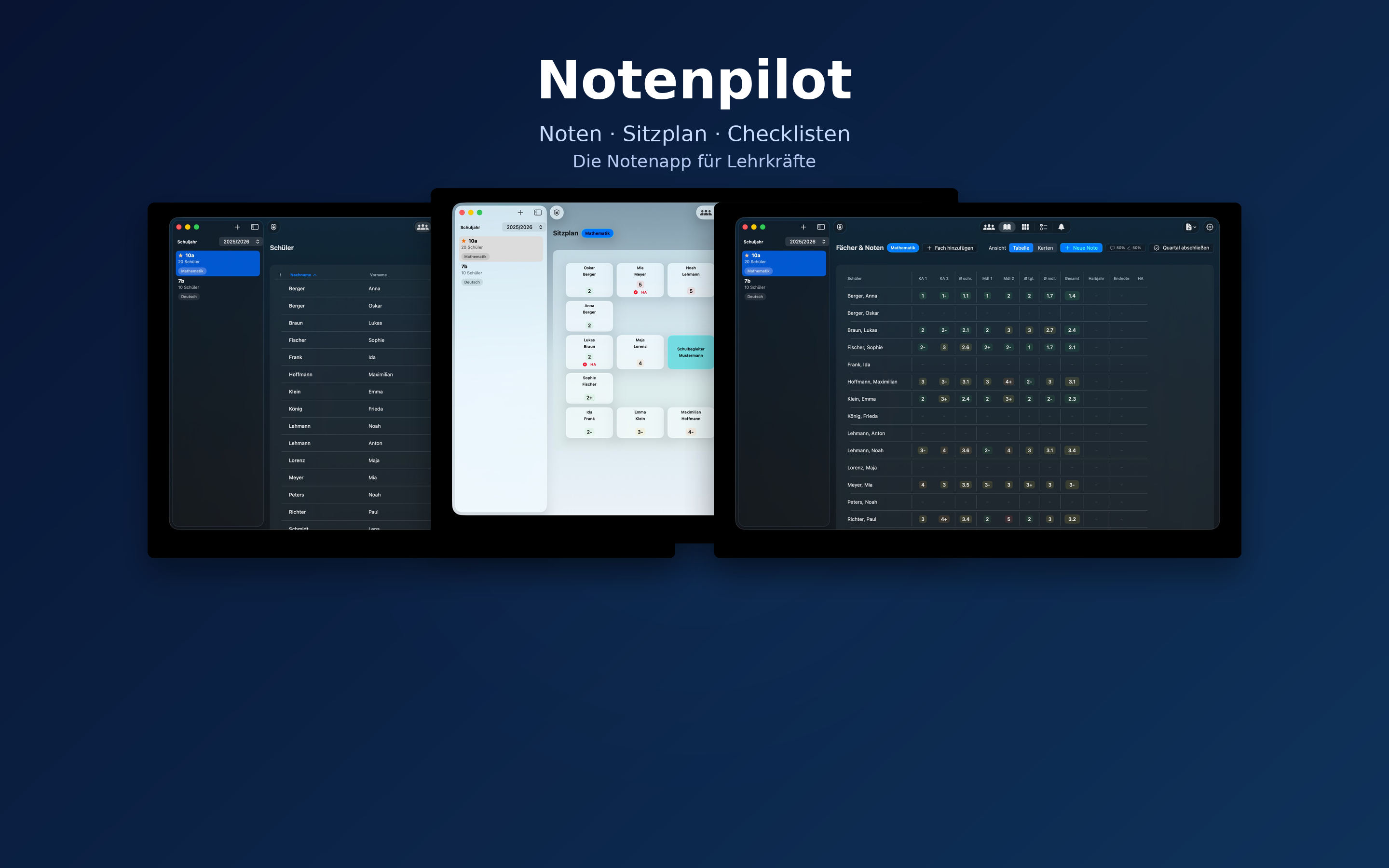
Task: Select the Tabelle view tab
Action: point(1021,248)
